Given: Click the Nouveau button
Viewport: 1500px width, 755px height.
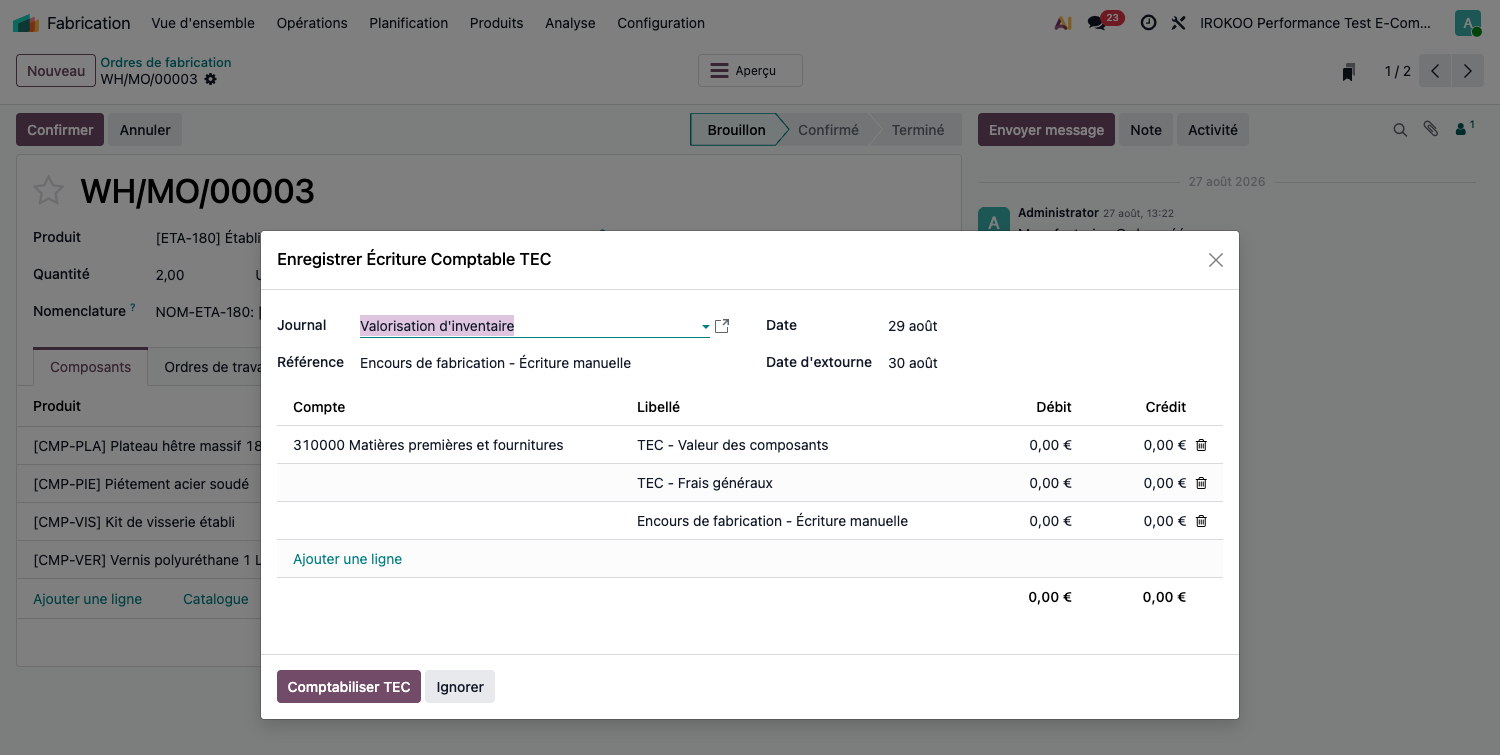Looking at the screenshot, I should [x=56, y=71].
